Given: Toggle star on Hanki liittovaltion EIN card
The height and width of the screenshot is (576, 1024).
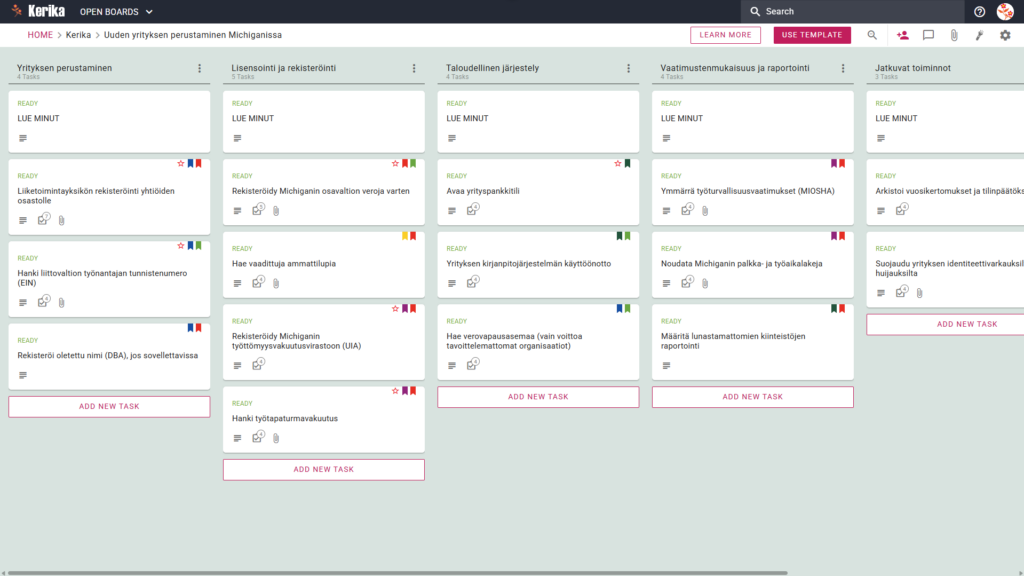Looking at the screenshot, I should [x=181, y=246].
